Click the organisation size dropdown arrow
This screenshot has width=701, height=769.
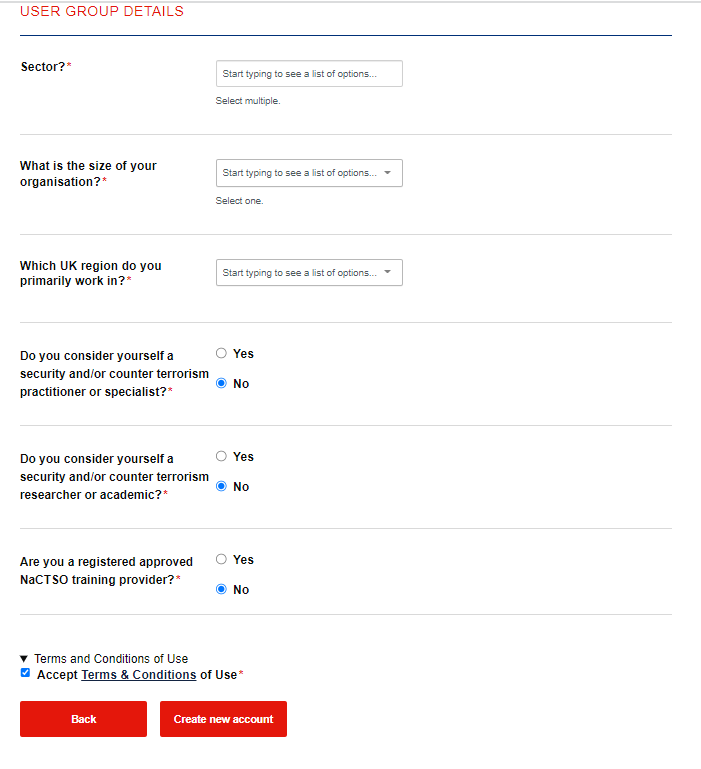[x=388, y=173]
